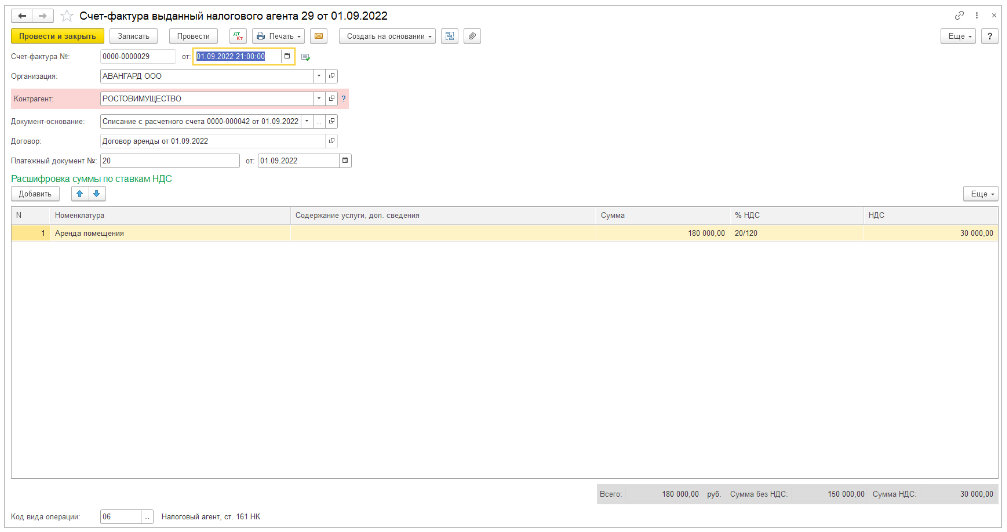
Task: Click row number 1 cell
Action: point(30,233)
